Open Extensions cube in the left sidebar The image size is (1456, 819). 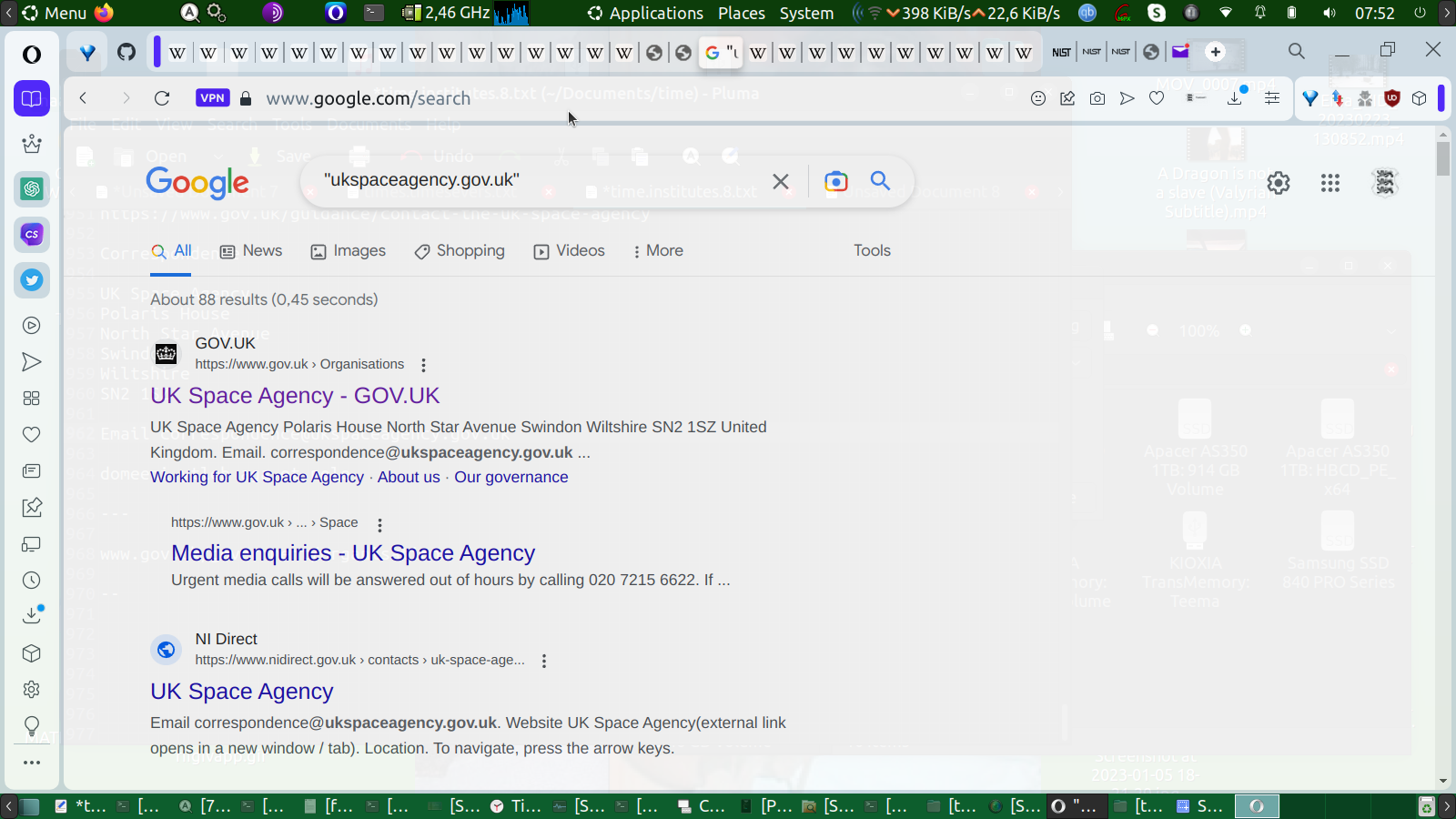click(x=32, y=653)
